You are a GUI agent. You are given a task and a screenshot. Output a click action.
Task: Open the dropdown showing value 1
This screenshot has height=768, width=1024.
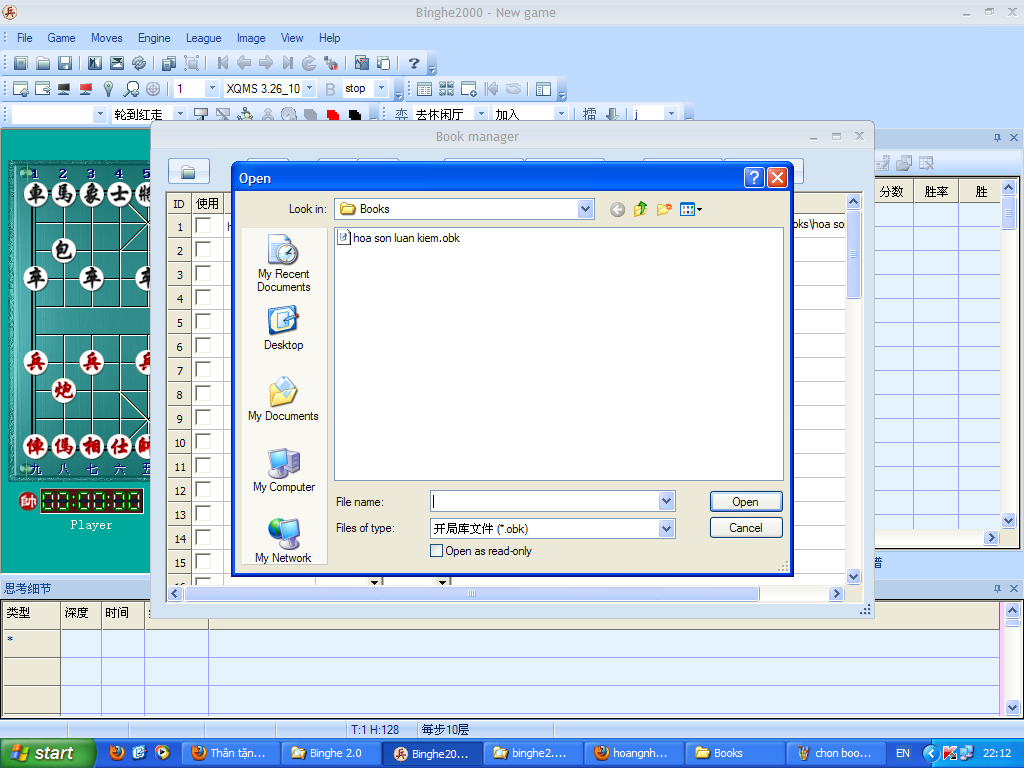(x=212, y=88)
